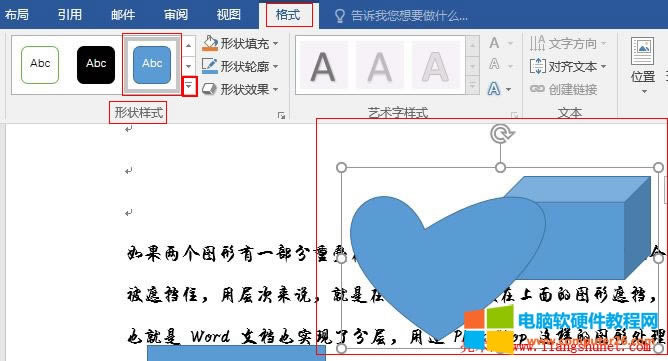
Task: Click the 文字方向 button
Action: point(568,43)
